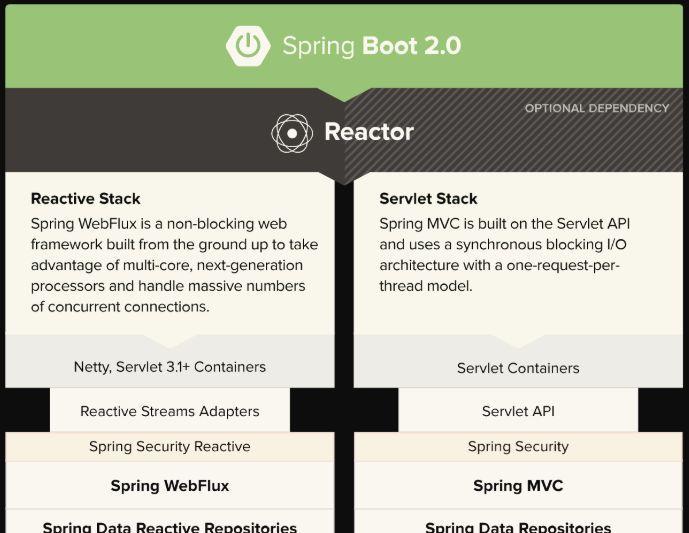Click the Servlet Containers box
The image size is (689, 533).
518,361
